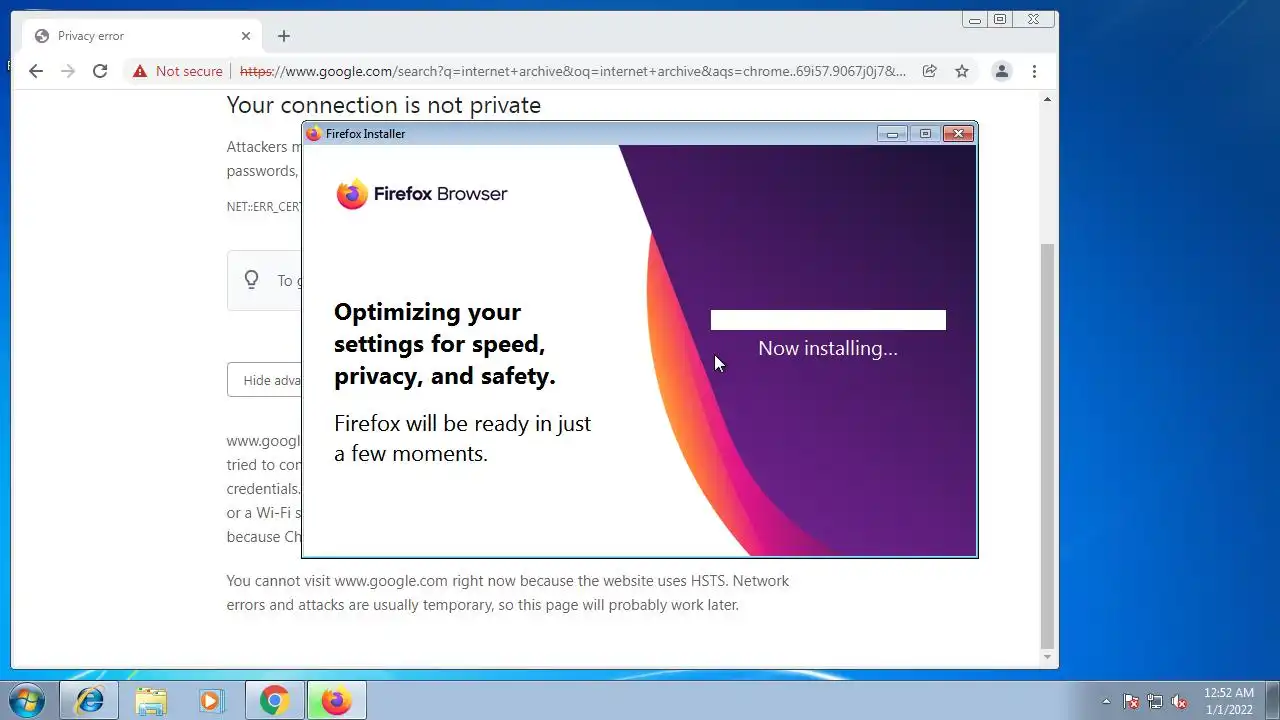The height and width of the screenshot is (720, 1280).
Task: Click the Action Center flag tray icon
Action: (x=1131, y=701)
